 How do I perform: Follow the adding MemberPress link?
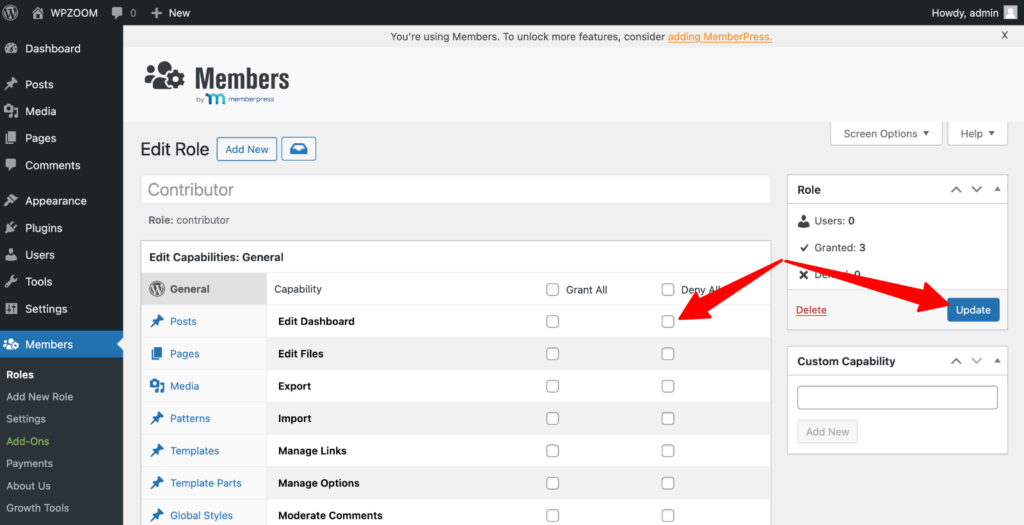click(x=720, y=37)
